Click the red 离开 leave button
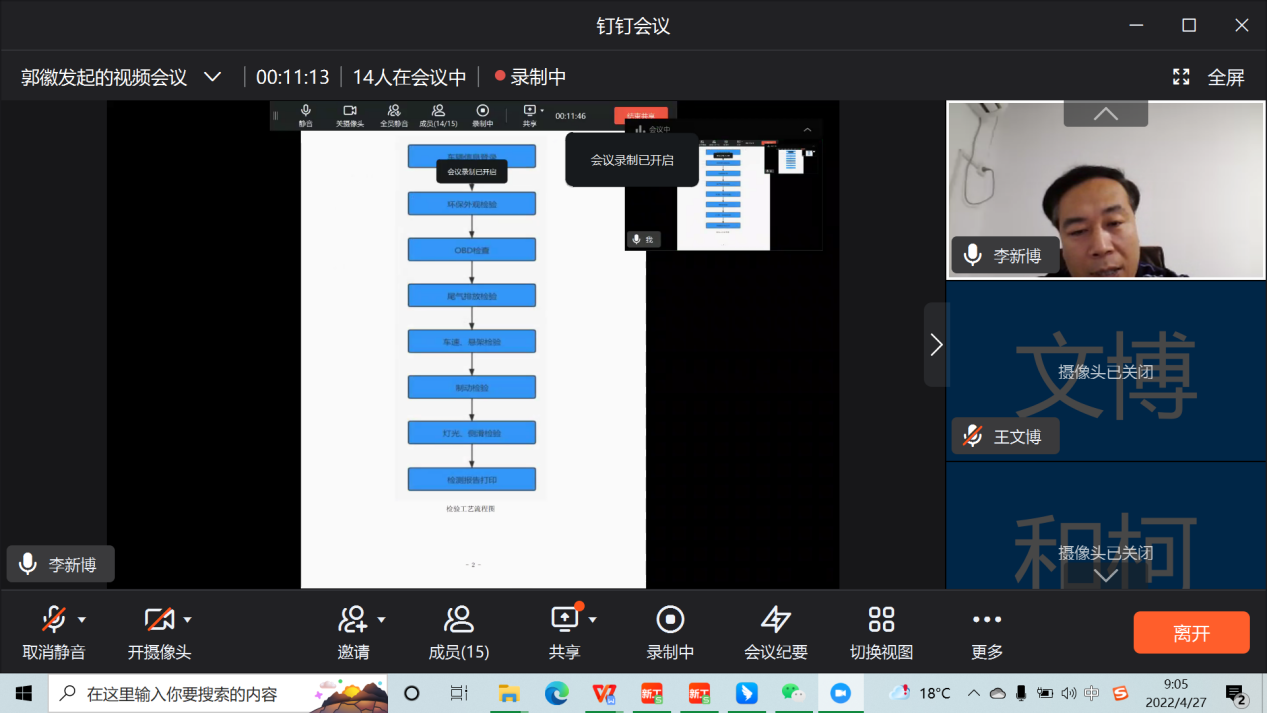Image resolution: width=1267 pixels, height=713 pixels. pyautogui.click(x=1191, y=633)
